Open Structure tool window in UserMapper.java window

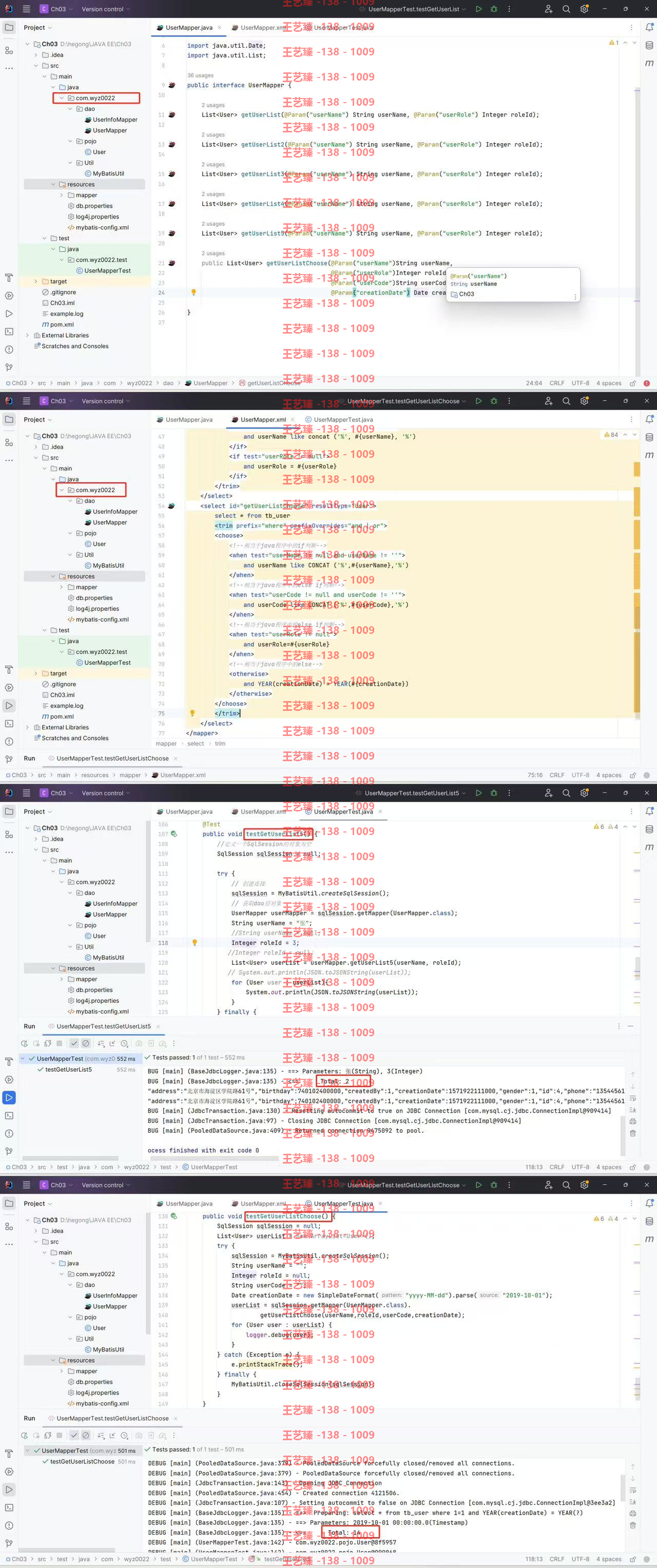click(x=9, y=50)
